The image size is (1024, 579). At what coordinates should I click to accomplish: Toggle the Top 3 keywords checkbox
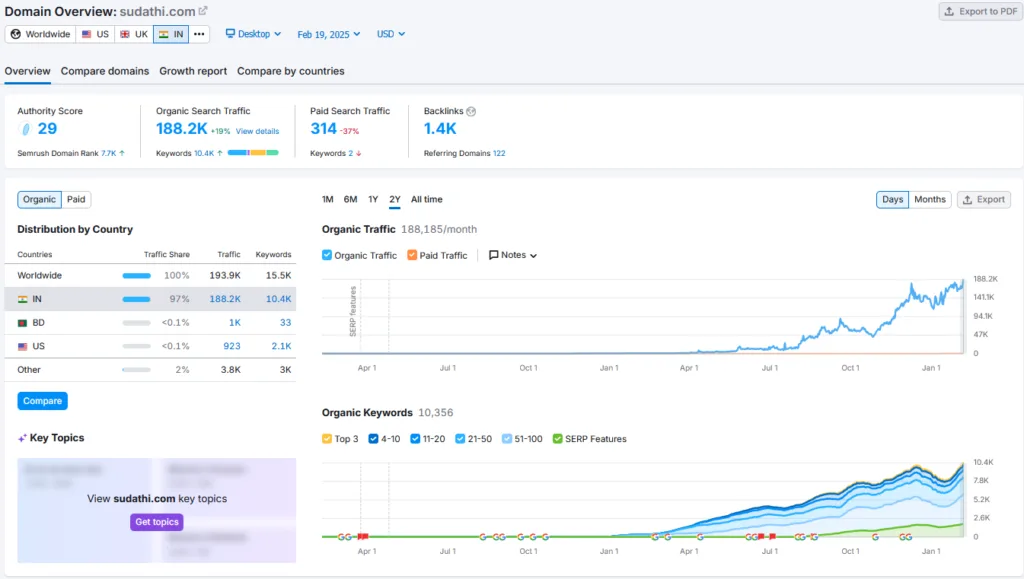(327, 439)
